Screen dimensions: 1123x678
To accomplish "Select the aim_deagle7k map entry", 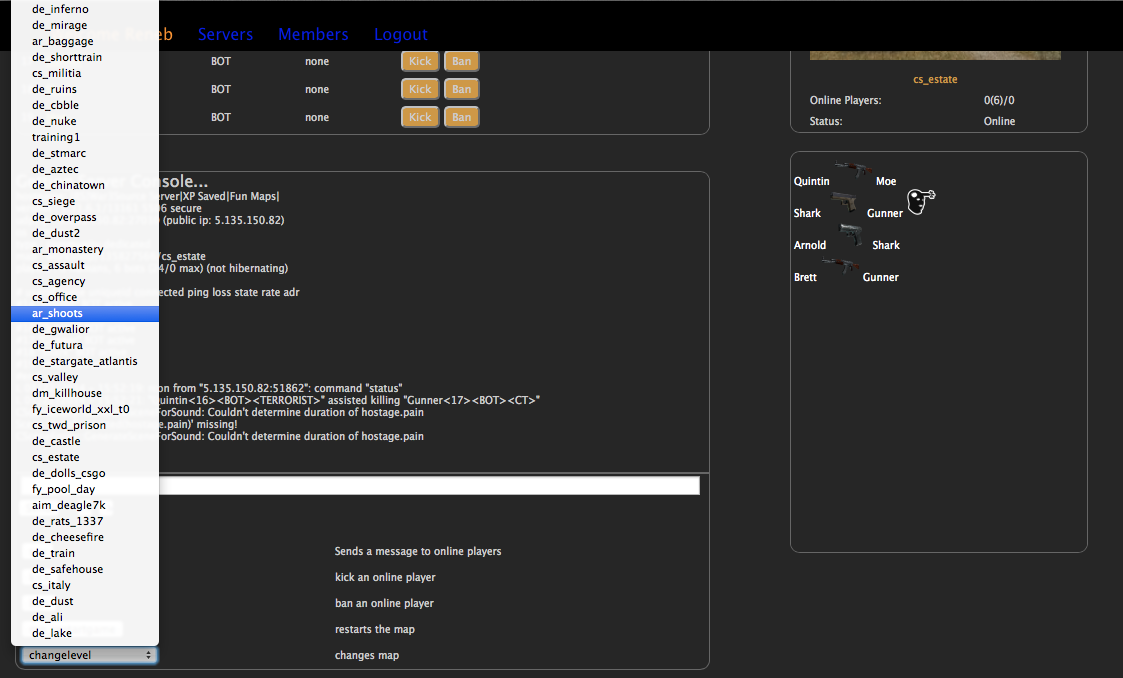I will (x=68, y=505).
